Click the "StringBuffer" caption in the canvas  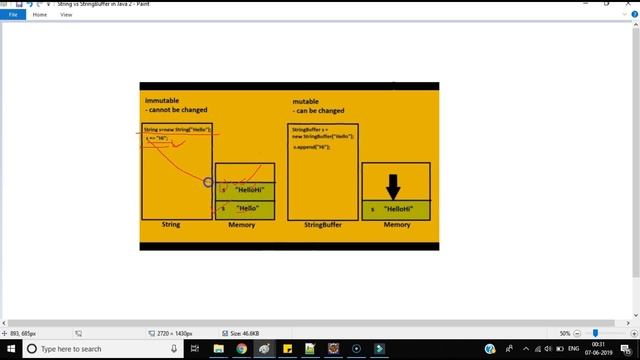point(323,224)
